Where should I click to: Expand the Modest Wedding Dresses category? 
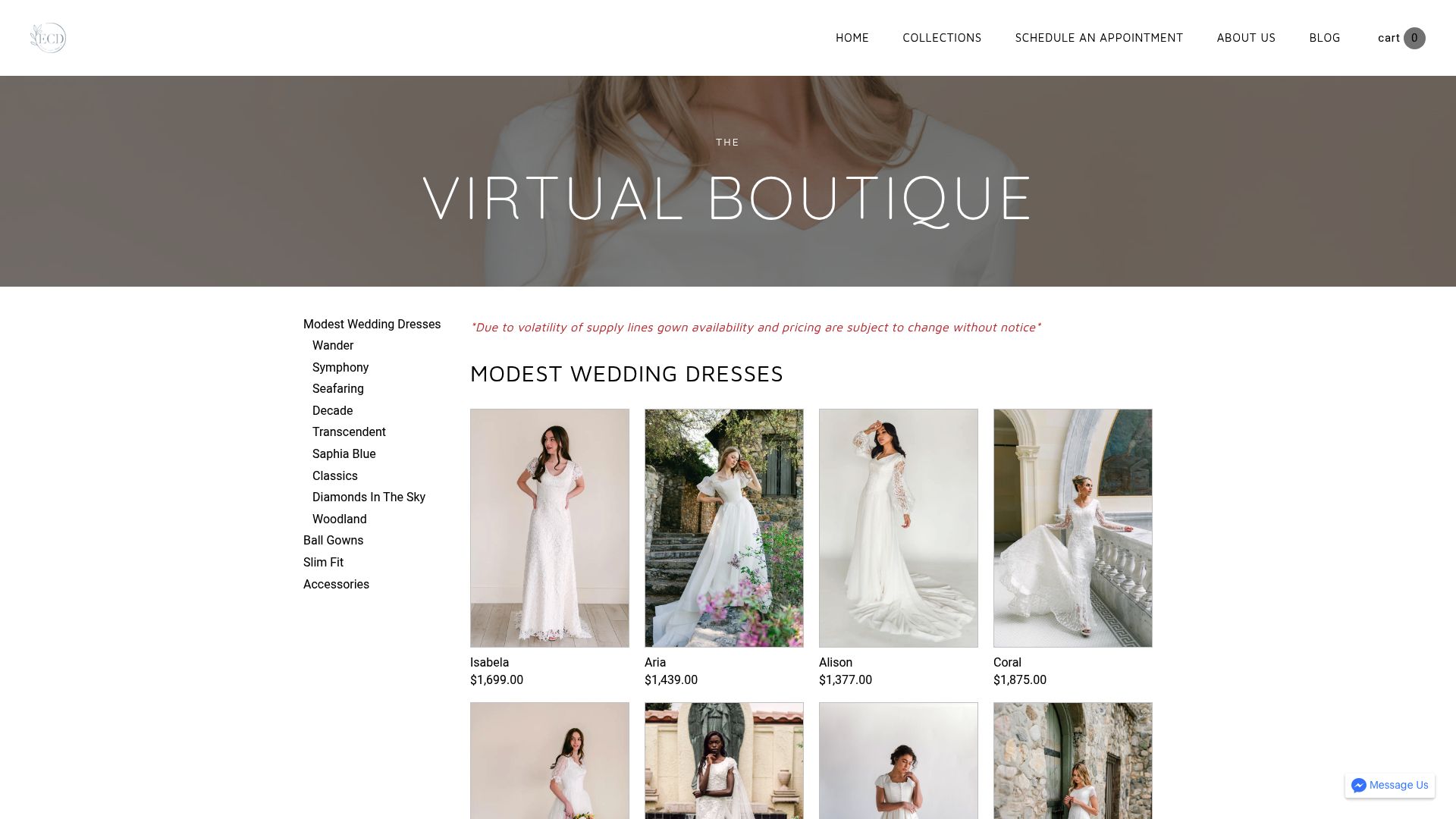372,324
